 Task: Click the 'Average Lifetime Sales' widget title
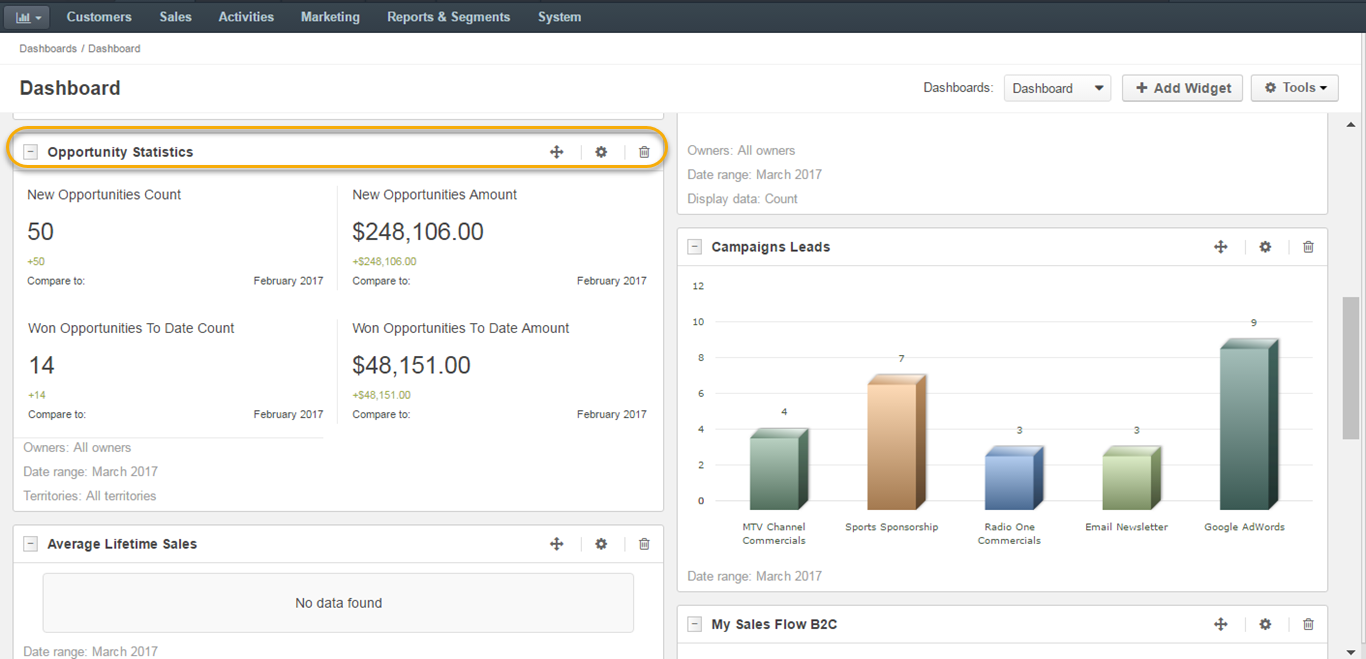click(122, 544)
